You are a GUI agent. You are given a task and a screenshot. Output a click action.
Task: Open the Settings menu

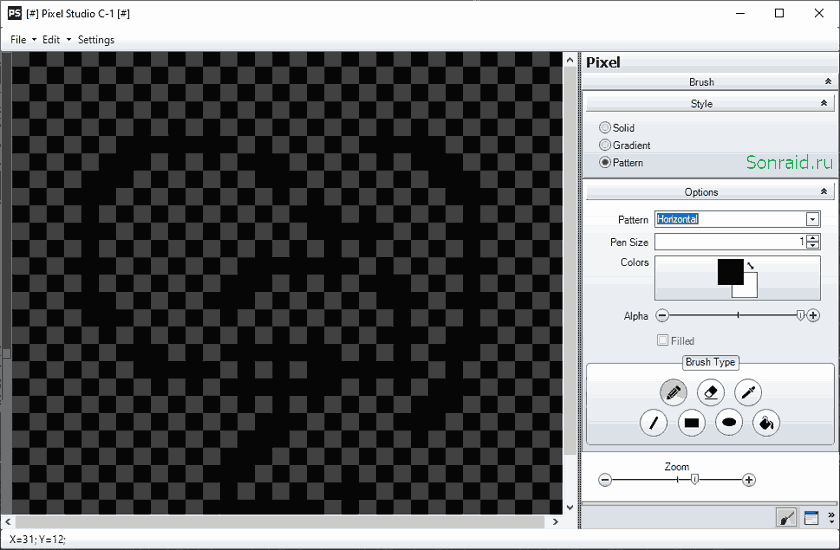point(96,40)
